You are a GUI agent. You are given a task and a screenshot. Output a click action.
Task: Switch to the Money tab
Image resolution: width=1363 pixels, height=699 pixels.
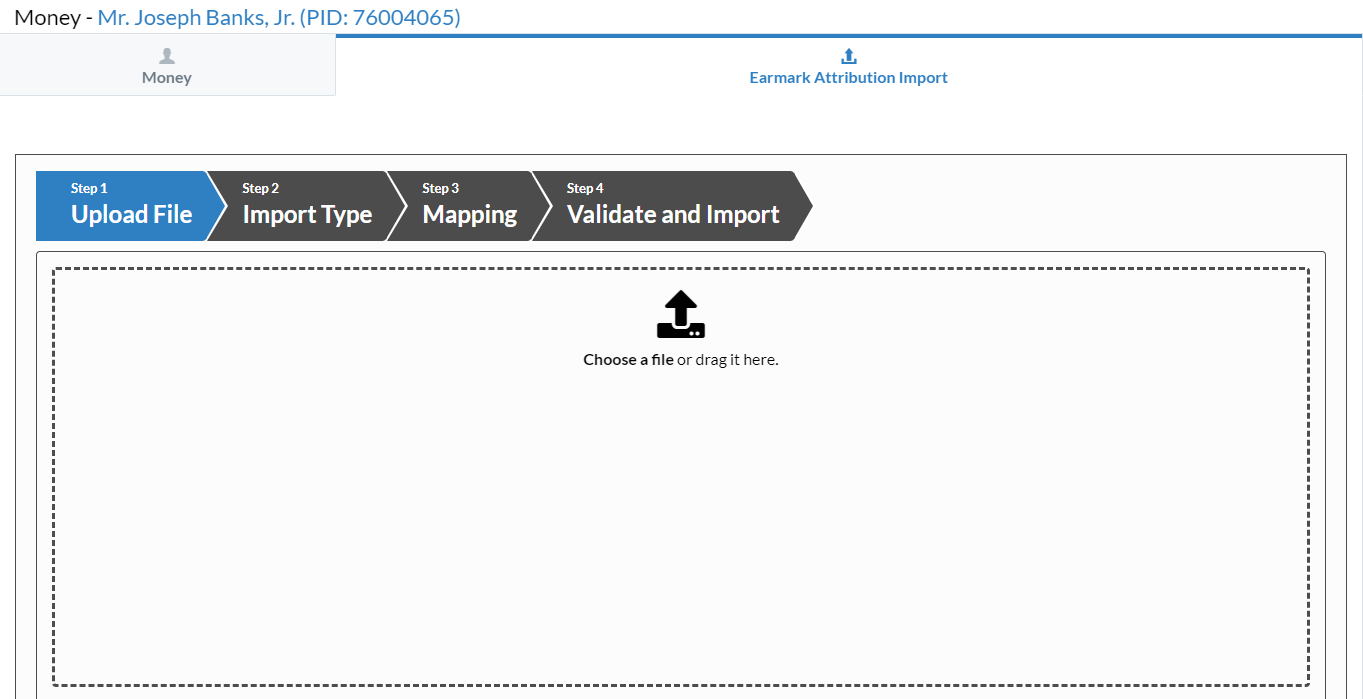[x=167, y=66]
